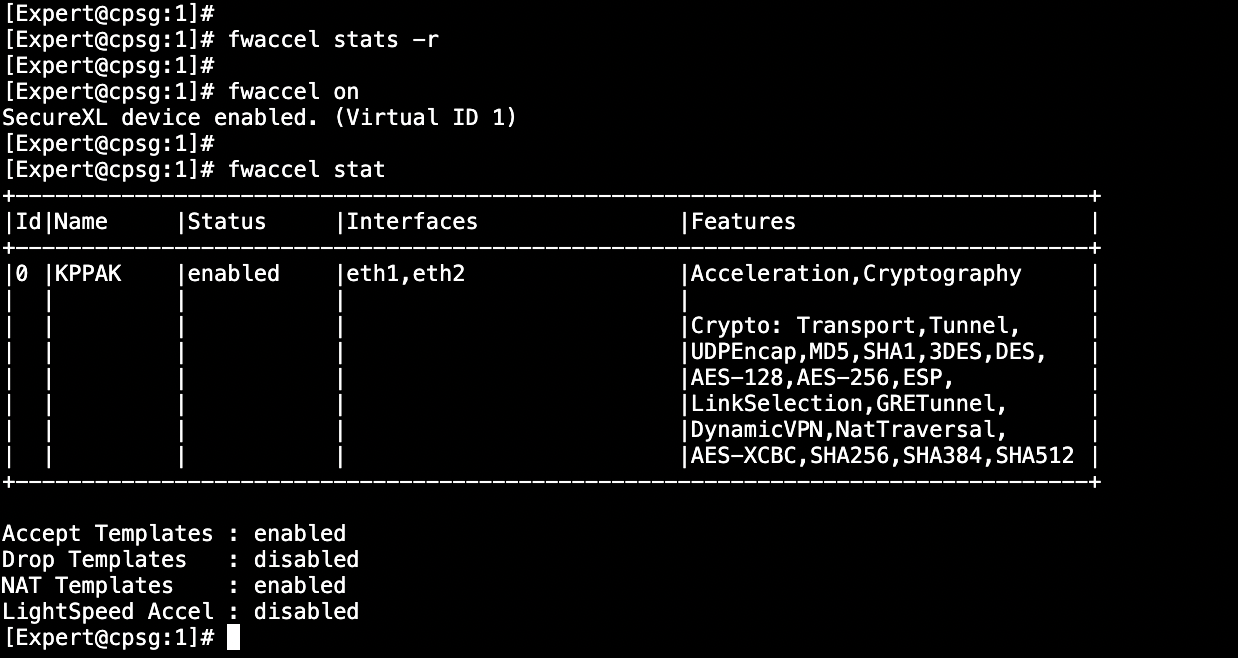Click the "enabled" status cell in the table
Screen dimensions: 1238x658
pos(234,273)
